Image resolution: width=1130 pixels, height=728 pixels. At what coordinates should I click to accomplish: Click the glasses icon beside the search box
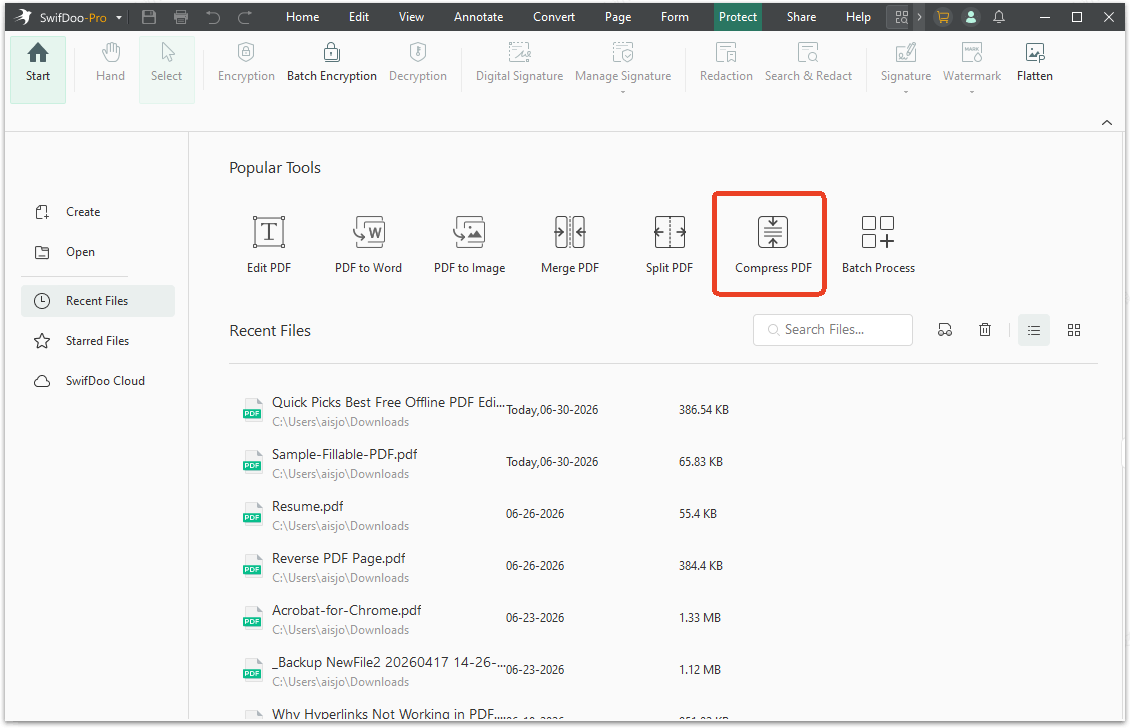[x=945, y=330]
